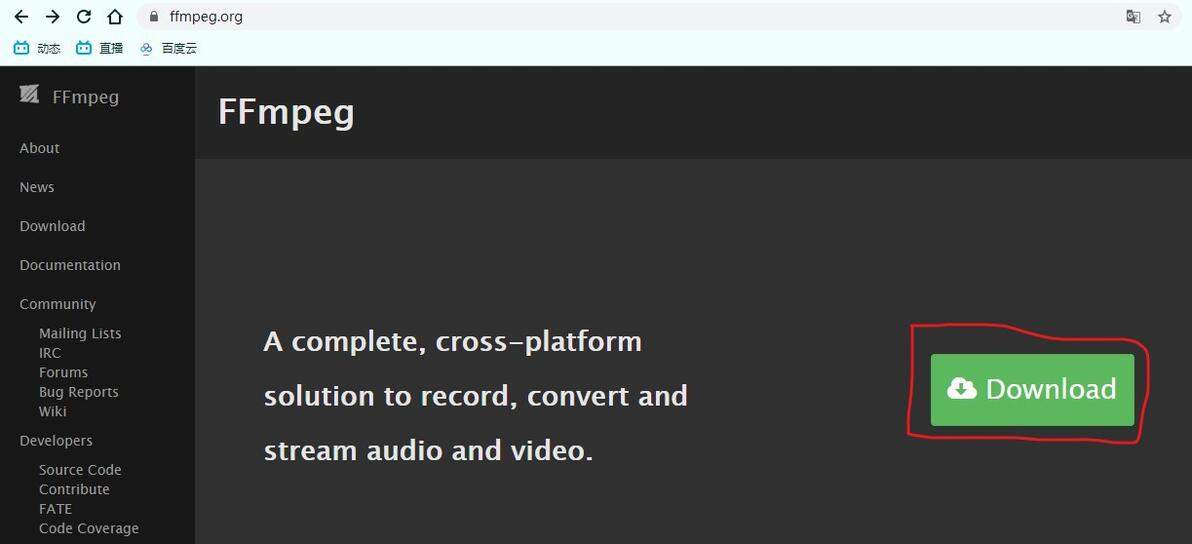Click the translate page icon
1192x544 pixels.
click(1133, 16)
